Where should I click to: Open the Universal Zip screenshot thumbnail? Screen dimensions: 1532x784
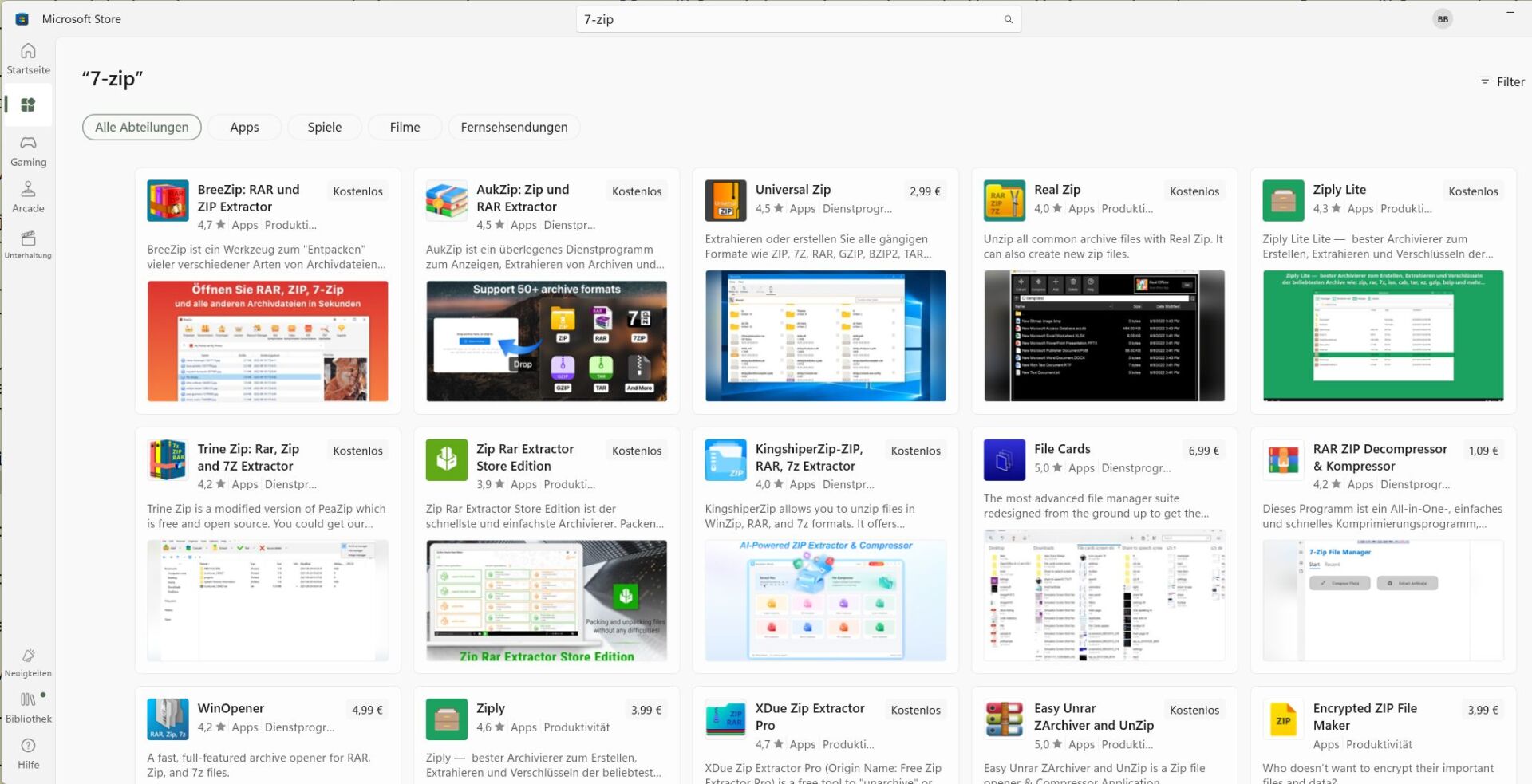[825, 336]
